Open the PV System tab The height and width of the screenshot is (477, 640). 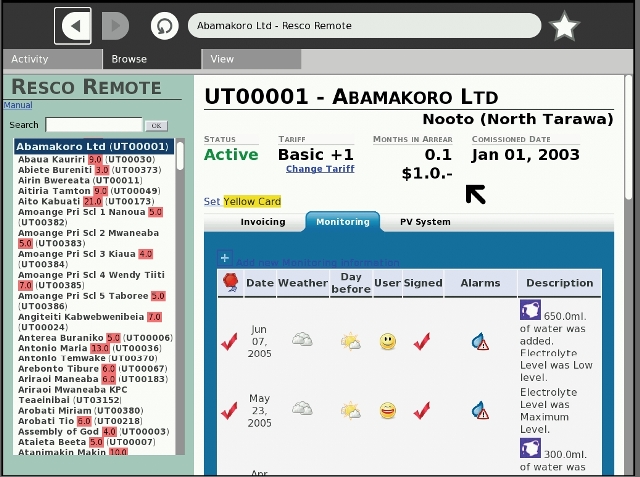[425, 222]
